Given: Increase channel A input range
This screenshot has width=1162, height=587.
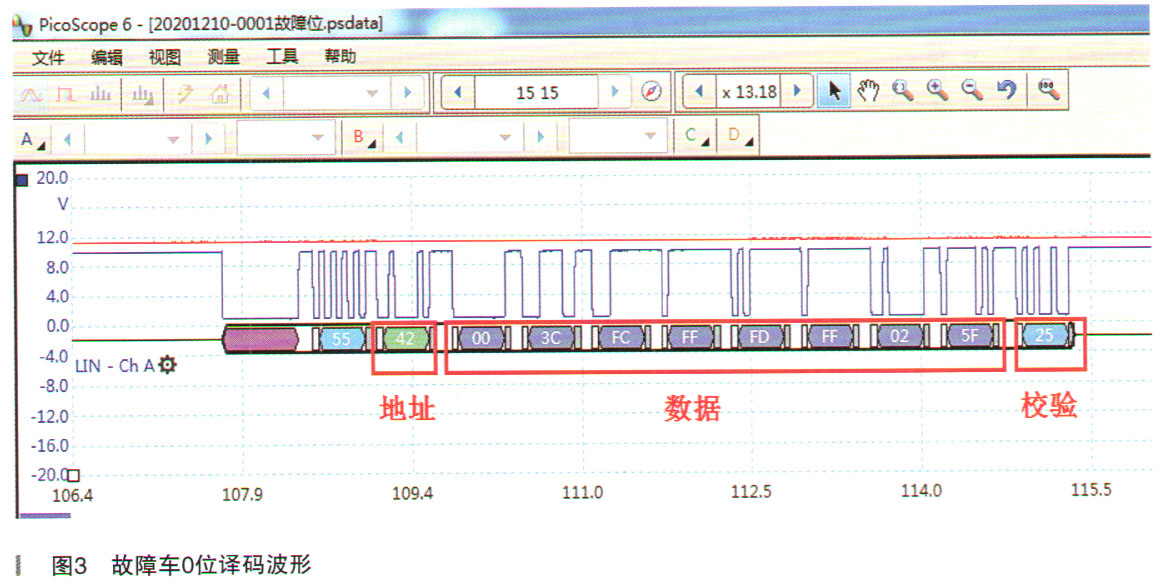Looking at the screenshot, I should 208,139.
